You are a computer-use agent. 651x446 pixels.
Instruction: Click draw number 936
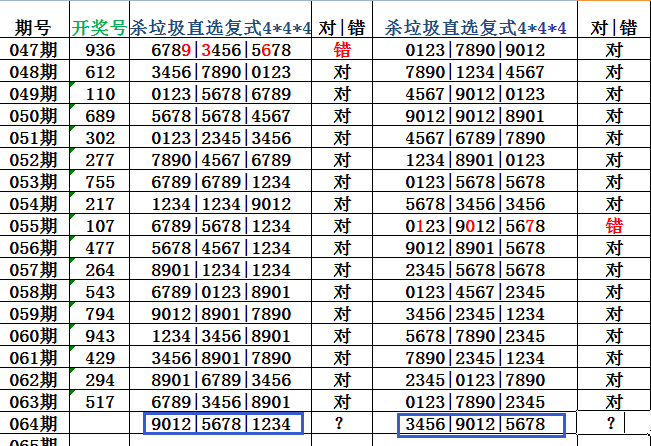pyautogui.click(x=100, y=50)
